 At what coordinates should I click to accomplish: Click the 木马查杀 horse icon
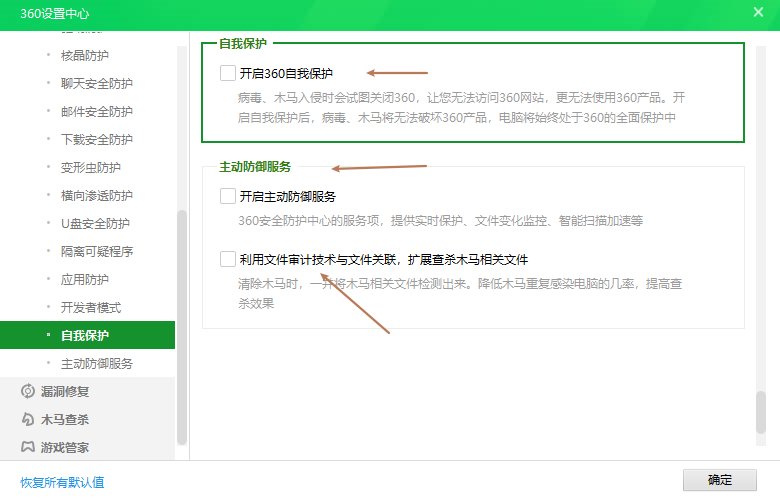coord(28,419)
